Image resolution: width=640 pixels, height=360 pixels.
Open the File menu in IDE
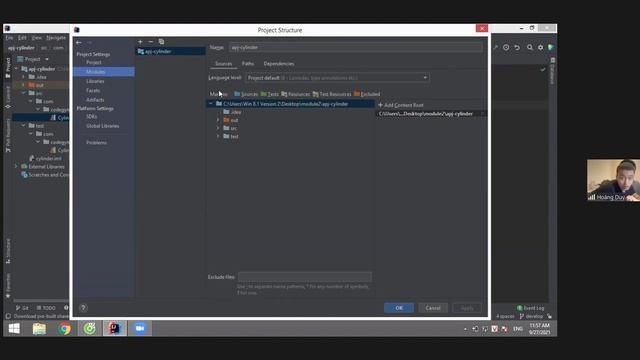coord(9,38)
